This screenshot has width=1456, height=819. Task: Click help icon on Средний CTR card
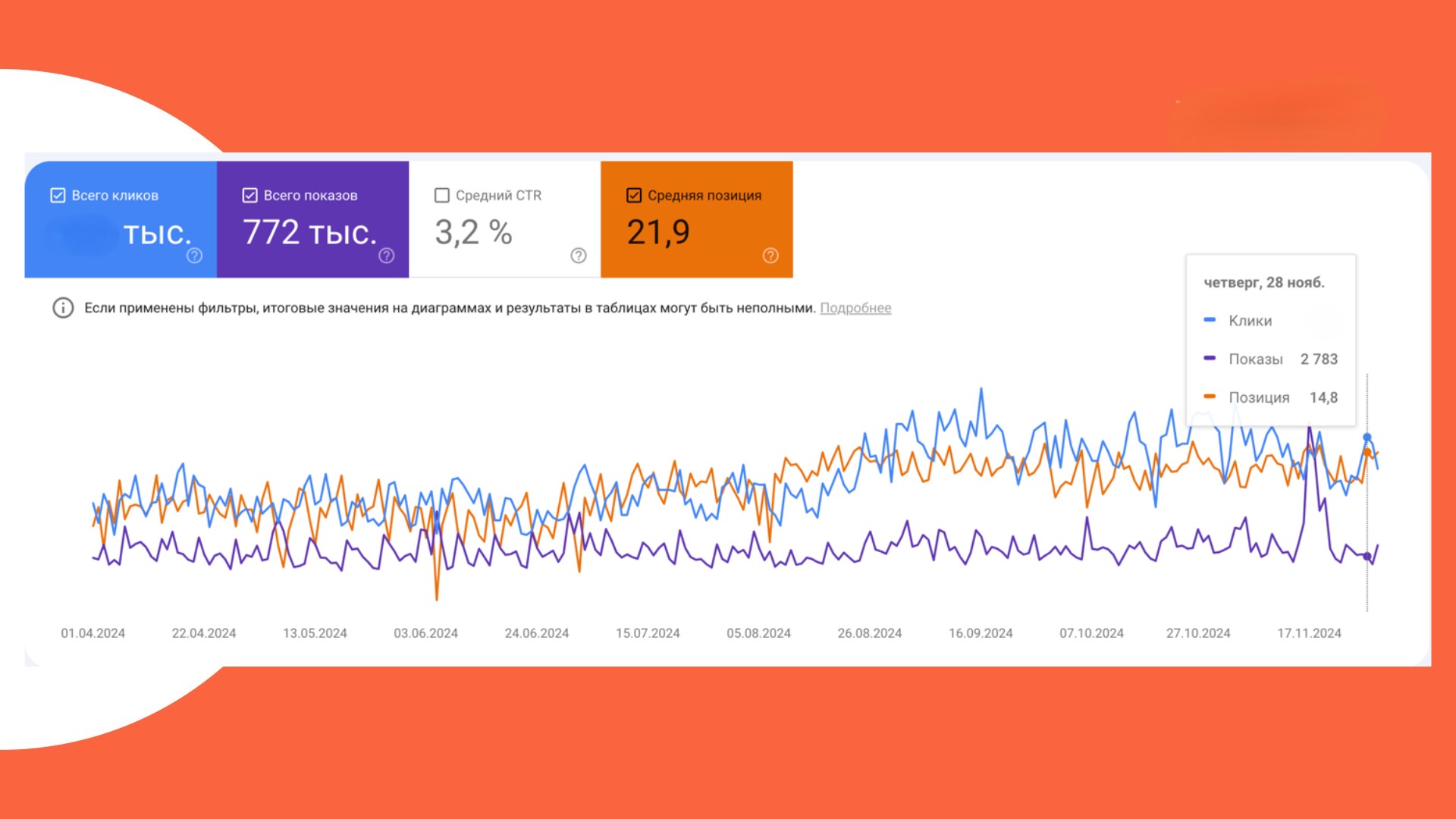click(579, 256)
